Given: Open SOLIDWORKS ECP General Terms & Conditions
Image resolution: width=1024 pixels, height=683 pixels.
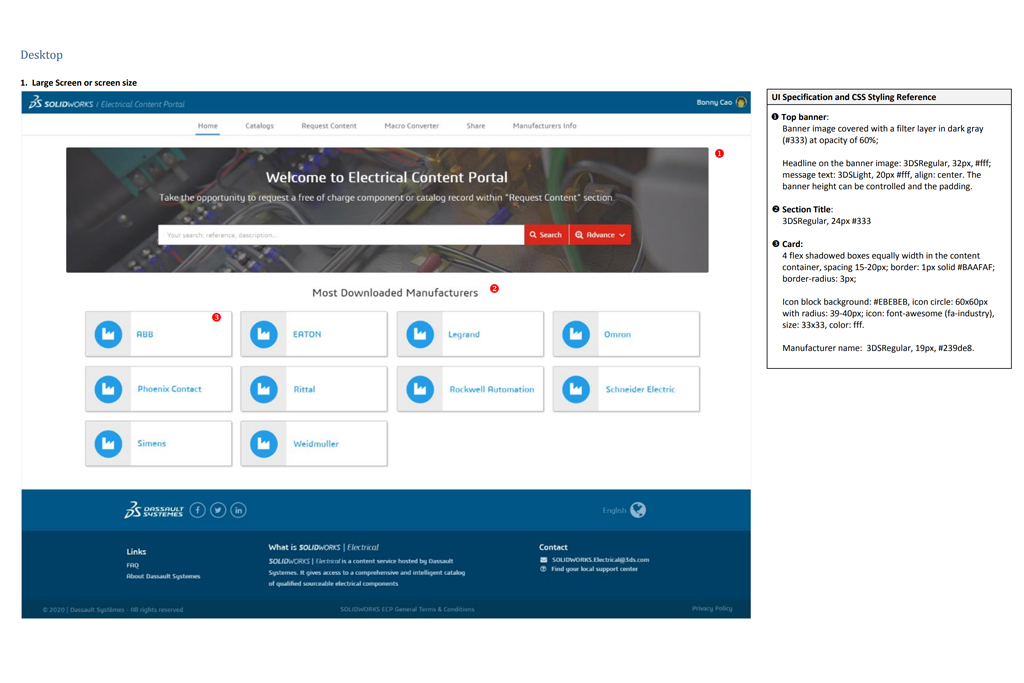Looking at the screenshot, I should click(x=407, y=609).
